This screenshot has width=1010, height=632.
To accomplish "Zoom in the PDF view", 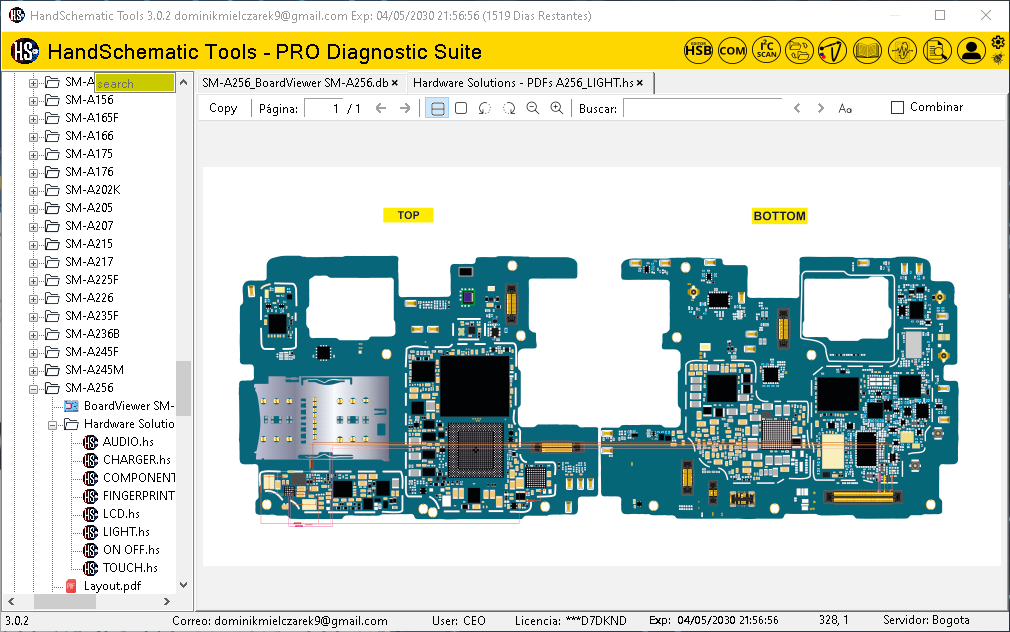I will [557, 108].
